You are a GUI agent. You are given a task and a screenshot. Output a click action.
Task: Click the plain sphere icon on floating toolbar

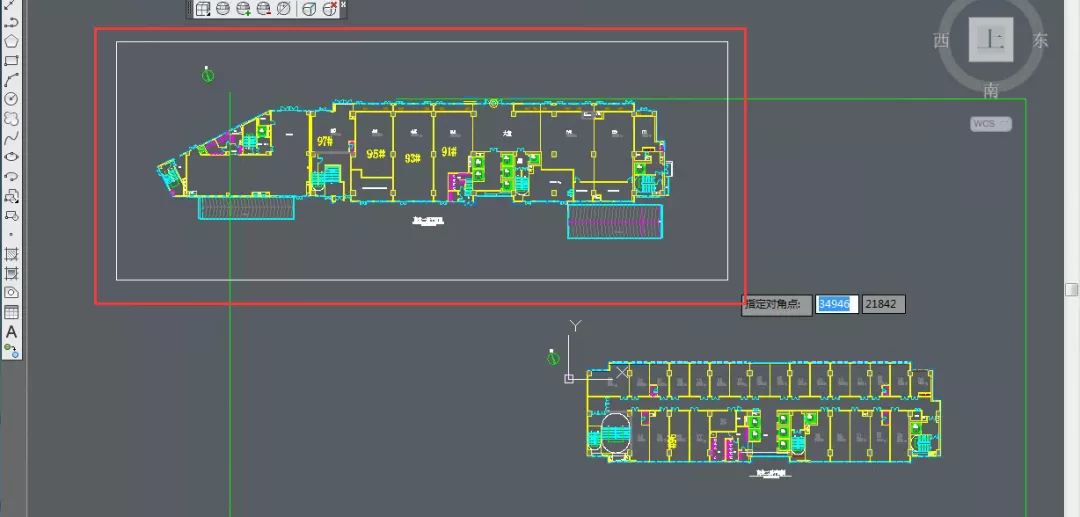tap(223, 8)
